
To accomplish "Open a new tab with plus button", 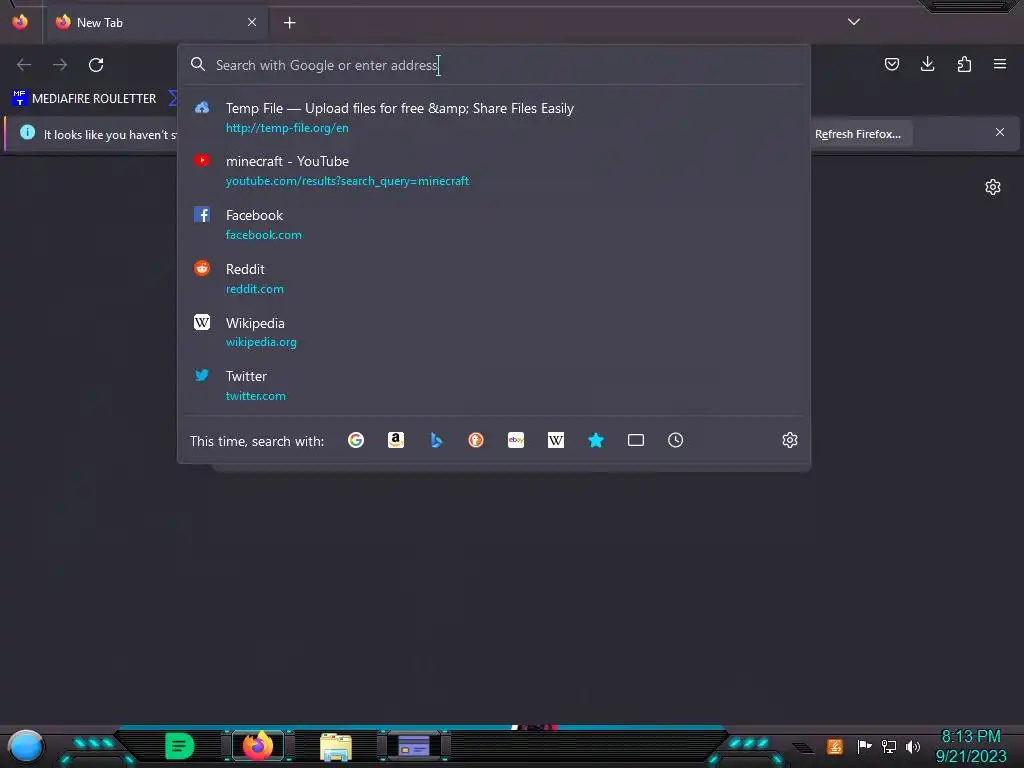I will pos(289,23).
